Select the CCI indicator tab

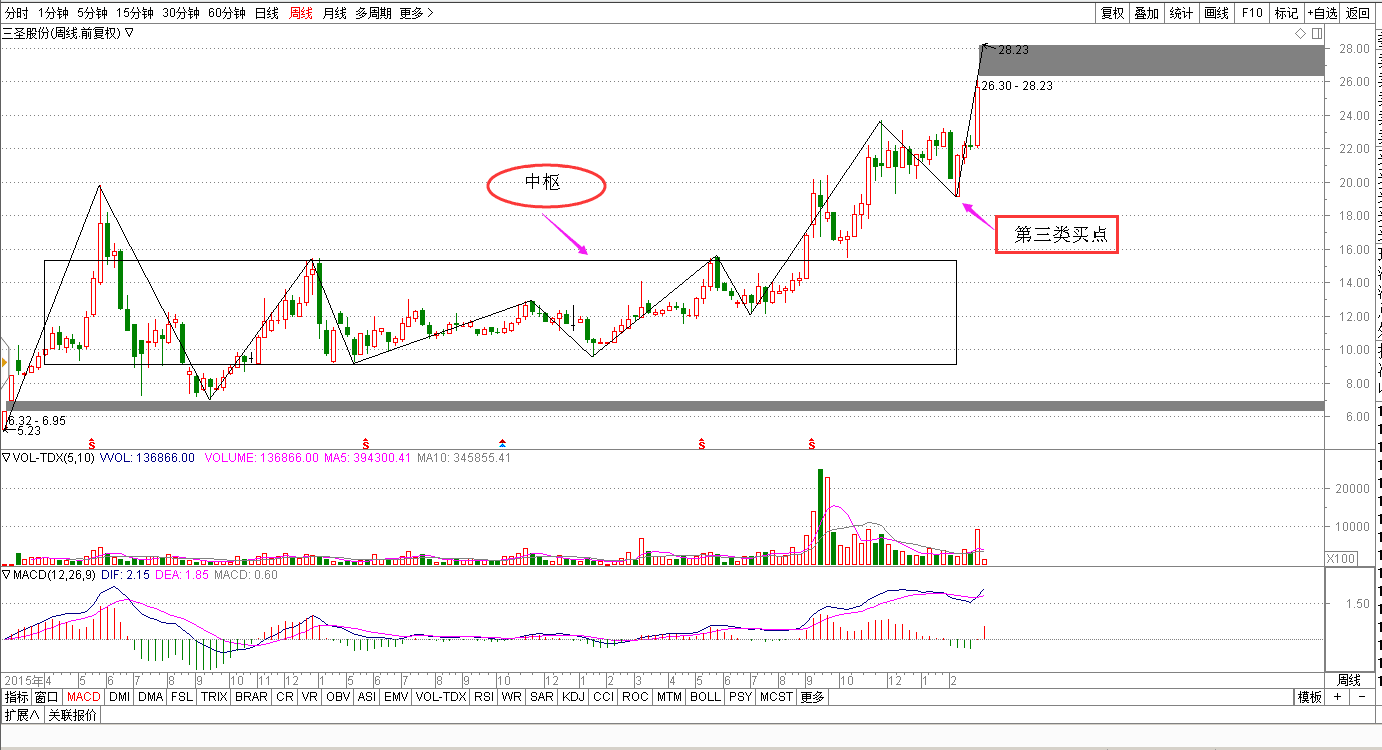603,697
